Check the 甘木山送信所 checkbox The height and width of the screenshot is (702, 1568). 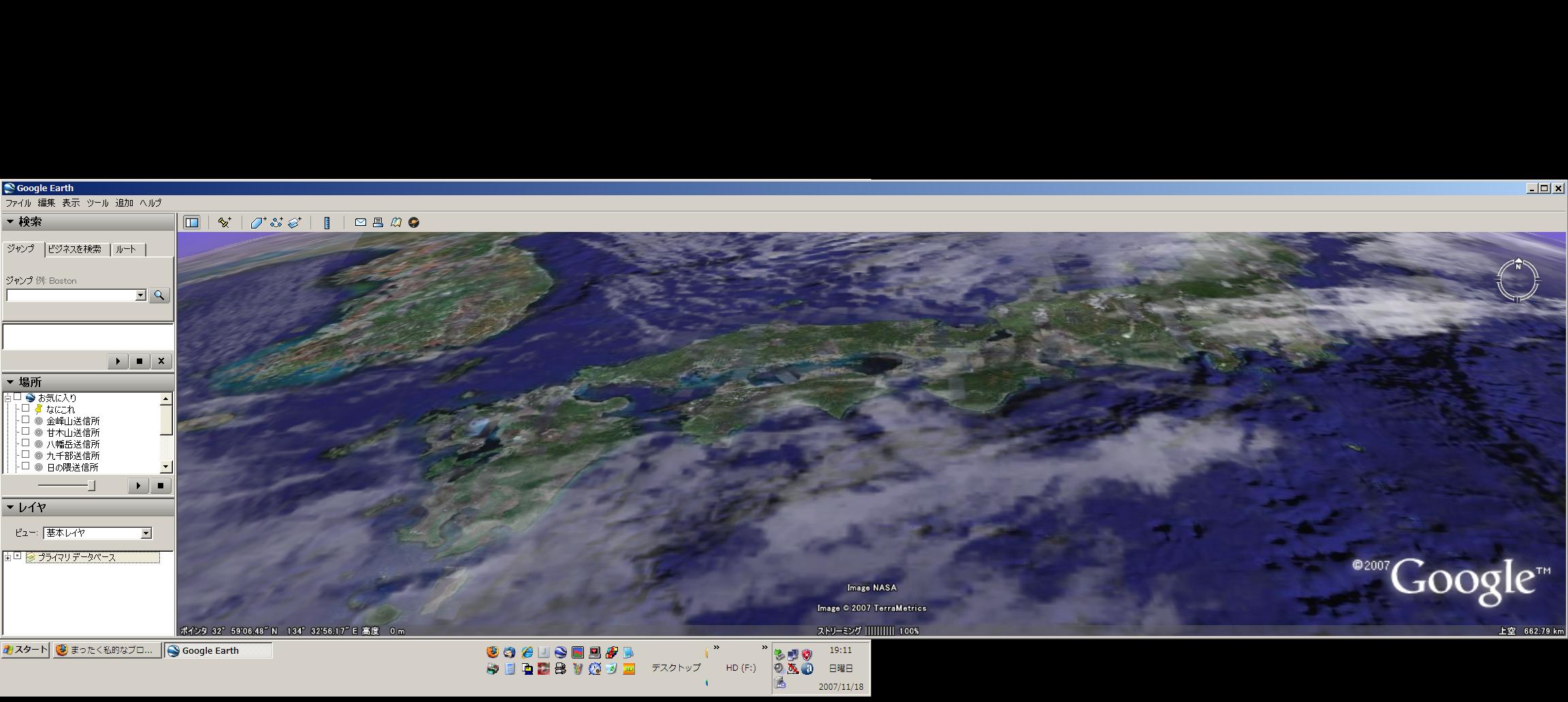tap(26, 431)
